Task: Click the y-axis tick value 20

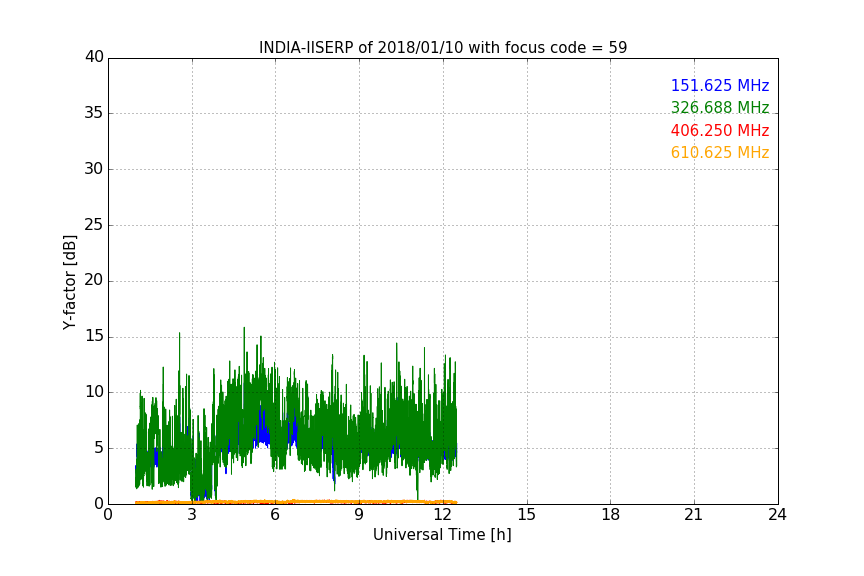Action: pyautogui.click(x=94, y=280)
